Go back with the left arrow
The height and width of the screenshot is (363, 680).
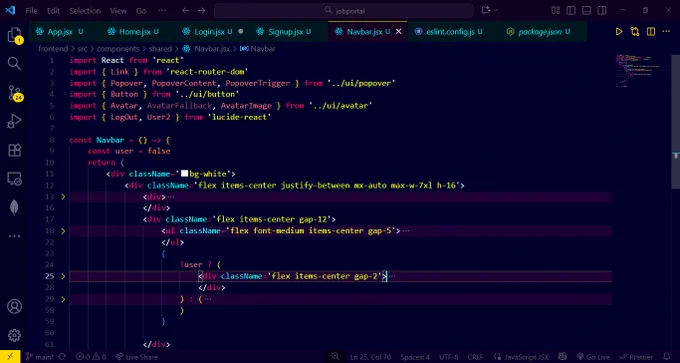tap(186, 10)
